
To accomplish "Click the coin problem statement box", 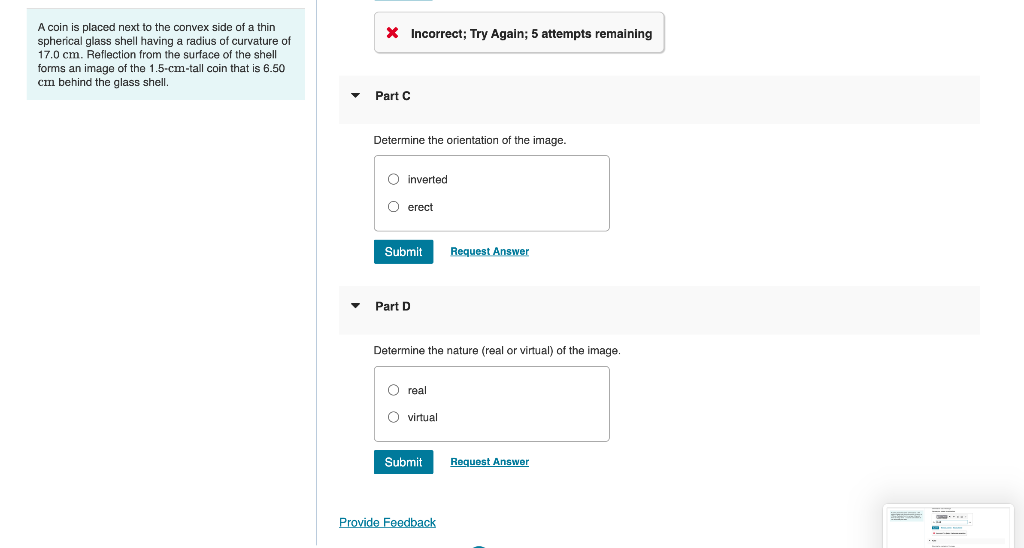I will click(x=165, y=54).
